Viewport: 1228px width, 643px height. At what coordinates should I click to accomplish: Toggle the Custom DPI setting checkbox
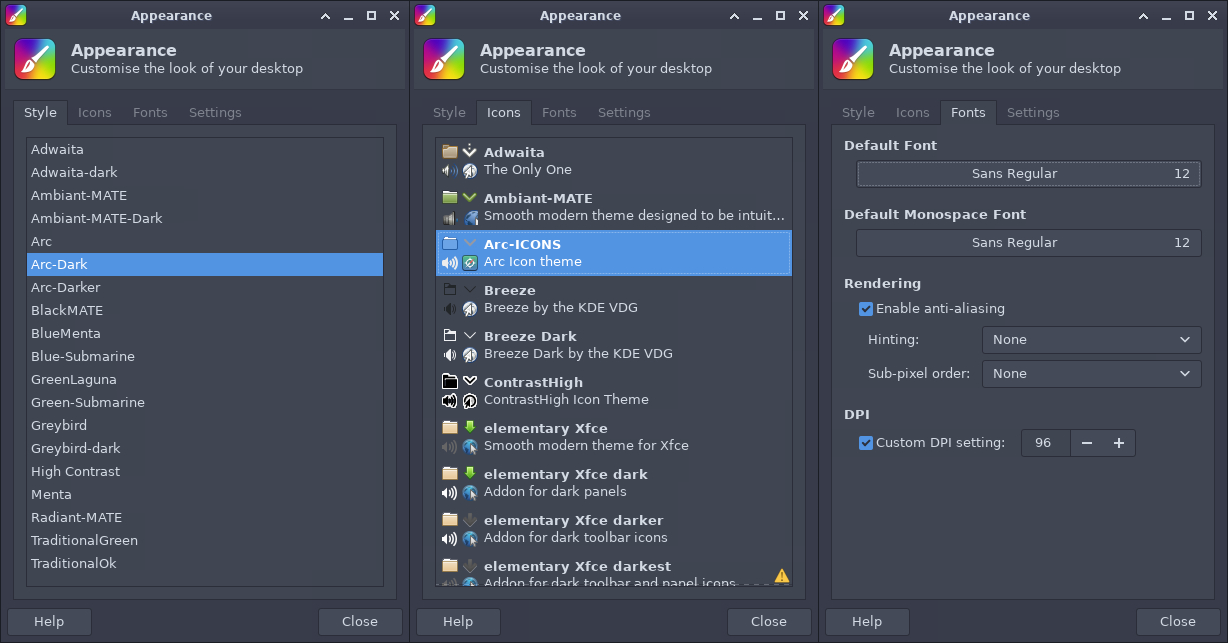866,443
